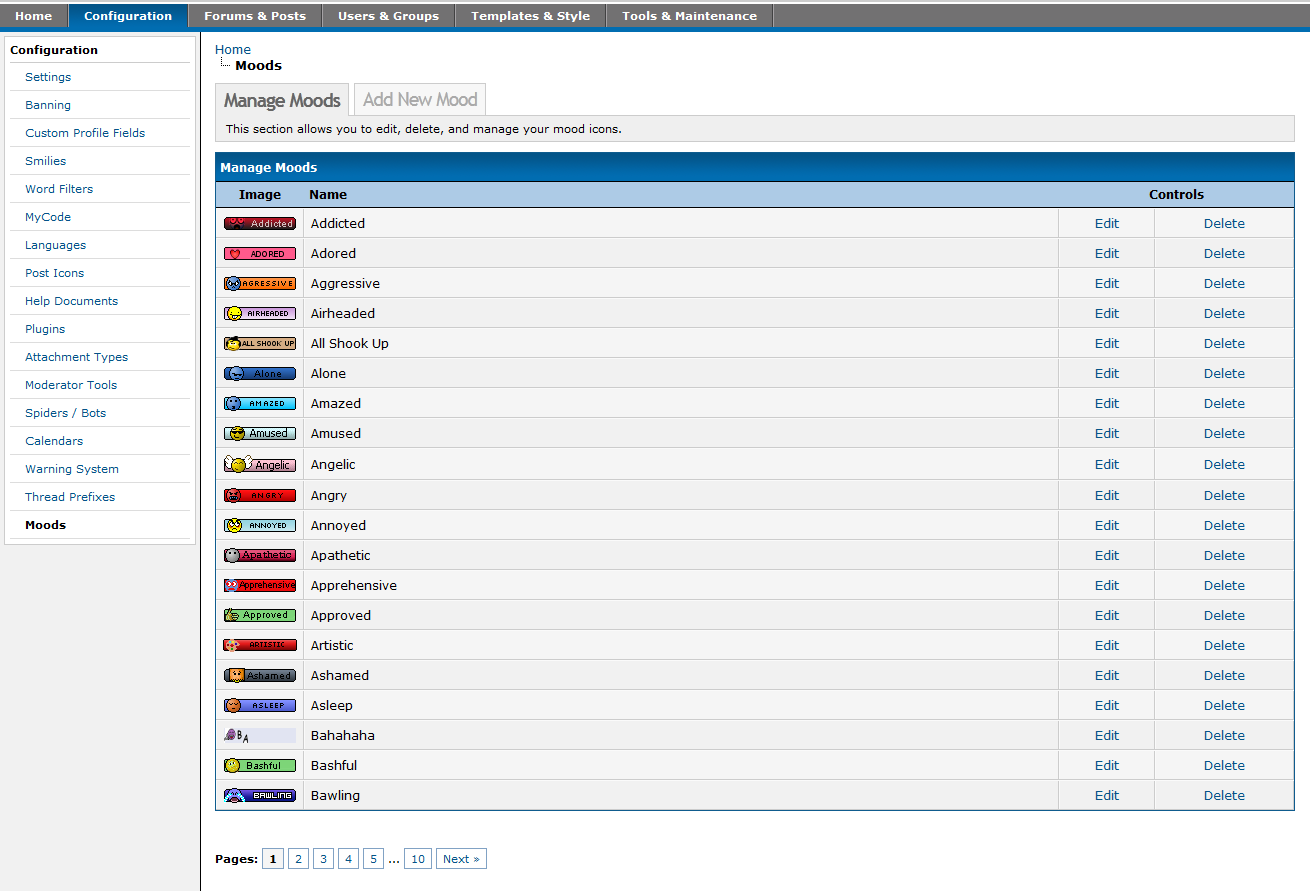This screenshot has width=1310, height=891.
Task: Click the Angelic mood icon with wings
Action: (259, 465)
